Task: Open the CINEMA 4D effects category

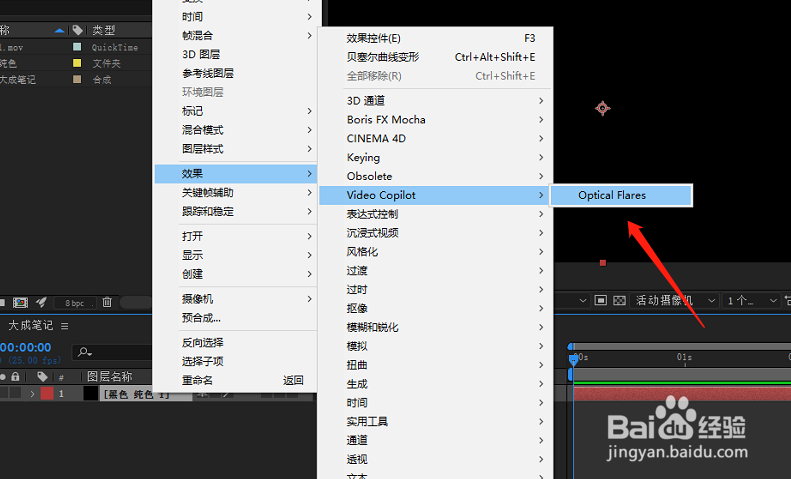Action: pos(435,139)
